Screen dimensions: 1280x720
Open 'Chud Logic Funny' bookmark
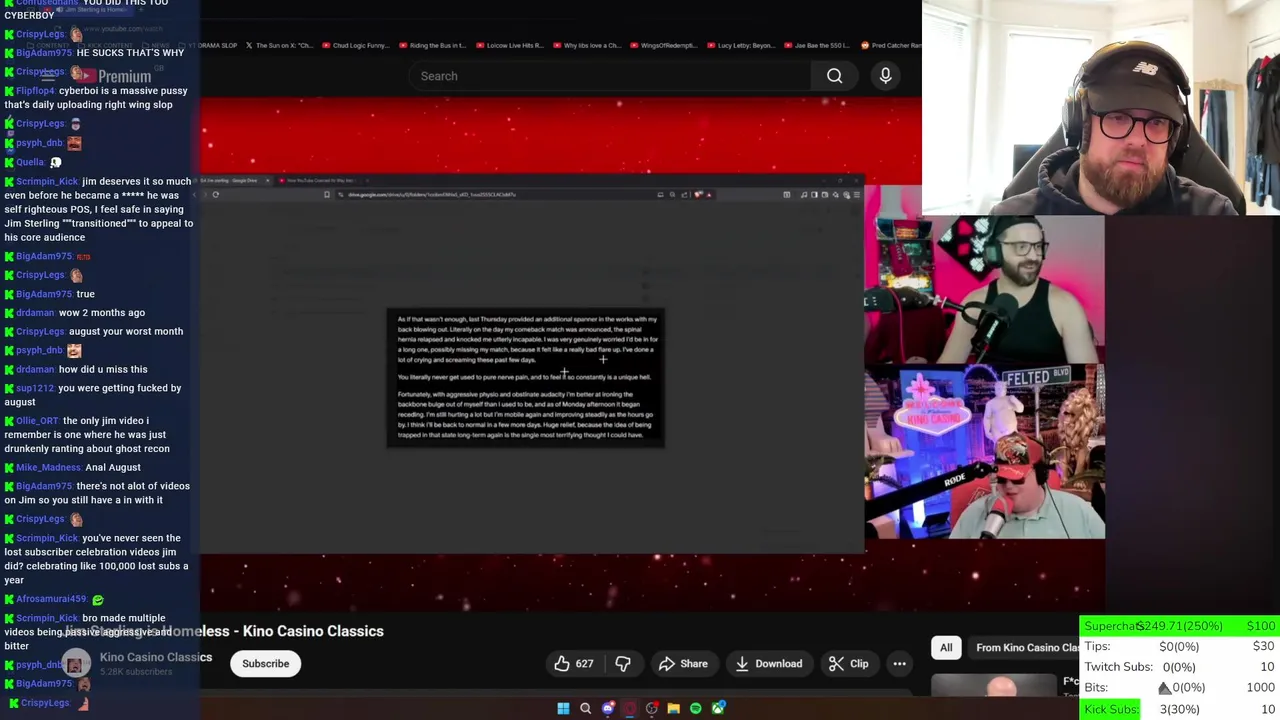(354, 45)
